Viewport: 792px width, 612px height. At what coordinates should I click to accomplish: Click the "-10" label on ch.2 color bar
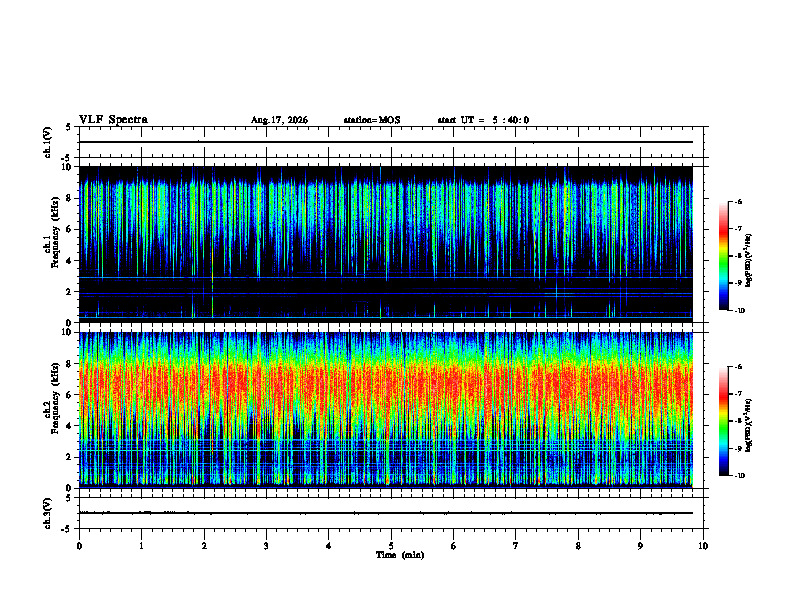(739, 476)
